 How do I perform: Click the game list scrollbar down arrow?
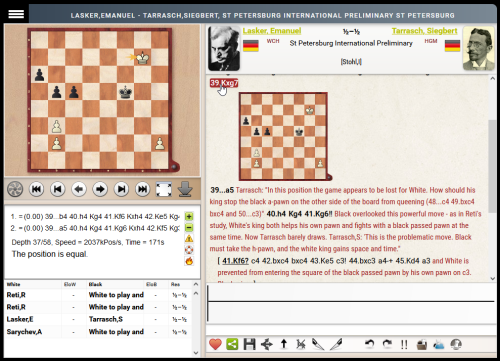[x=196, y=353]
